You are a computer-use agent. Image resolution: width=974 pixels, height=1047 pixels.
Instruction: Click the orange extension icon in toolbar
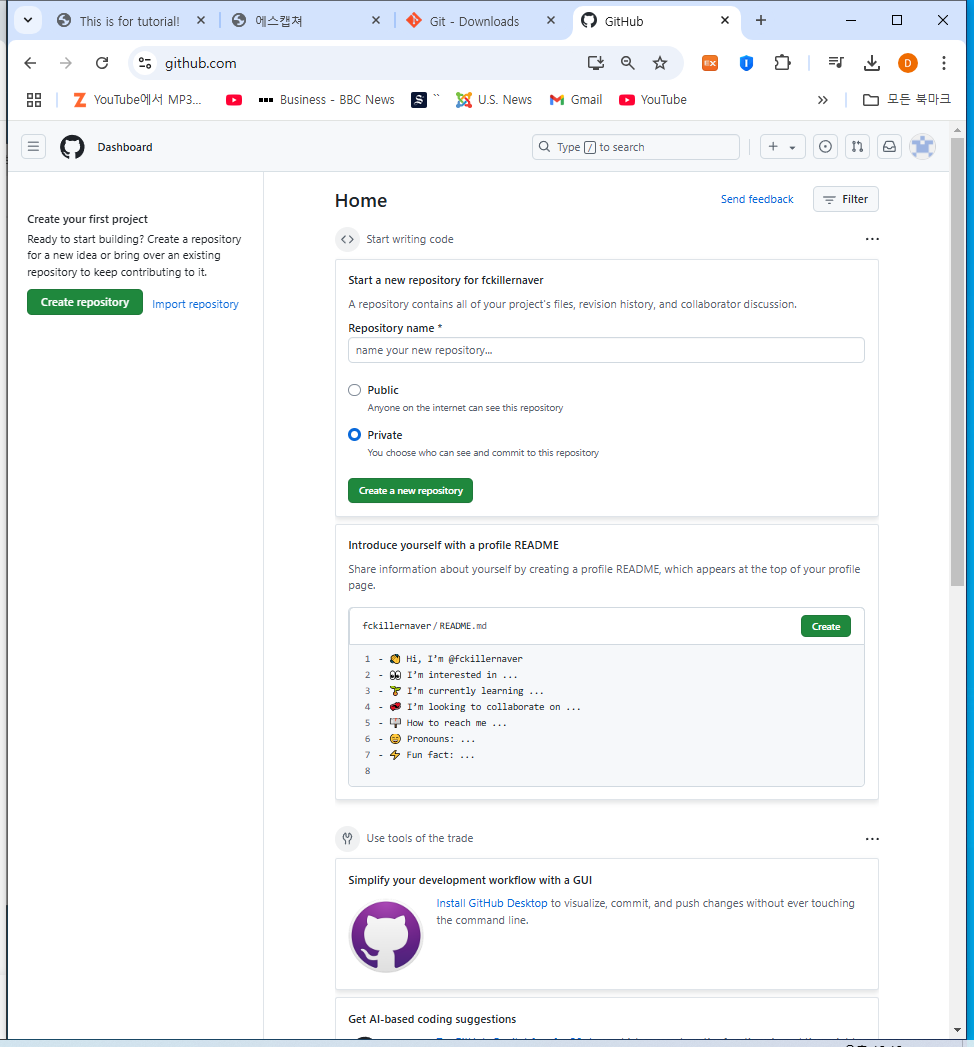(x=710, y=63)
